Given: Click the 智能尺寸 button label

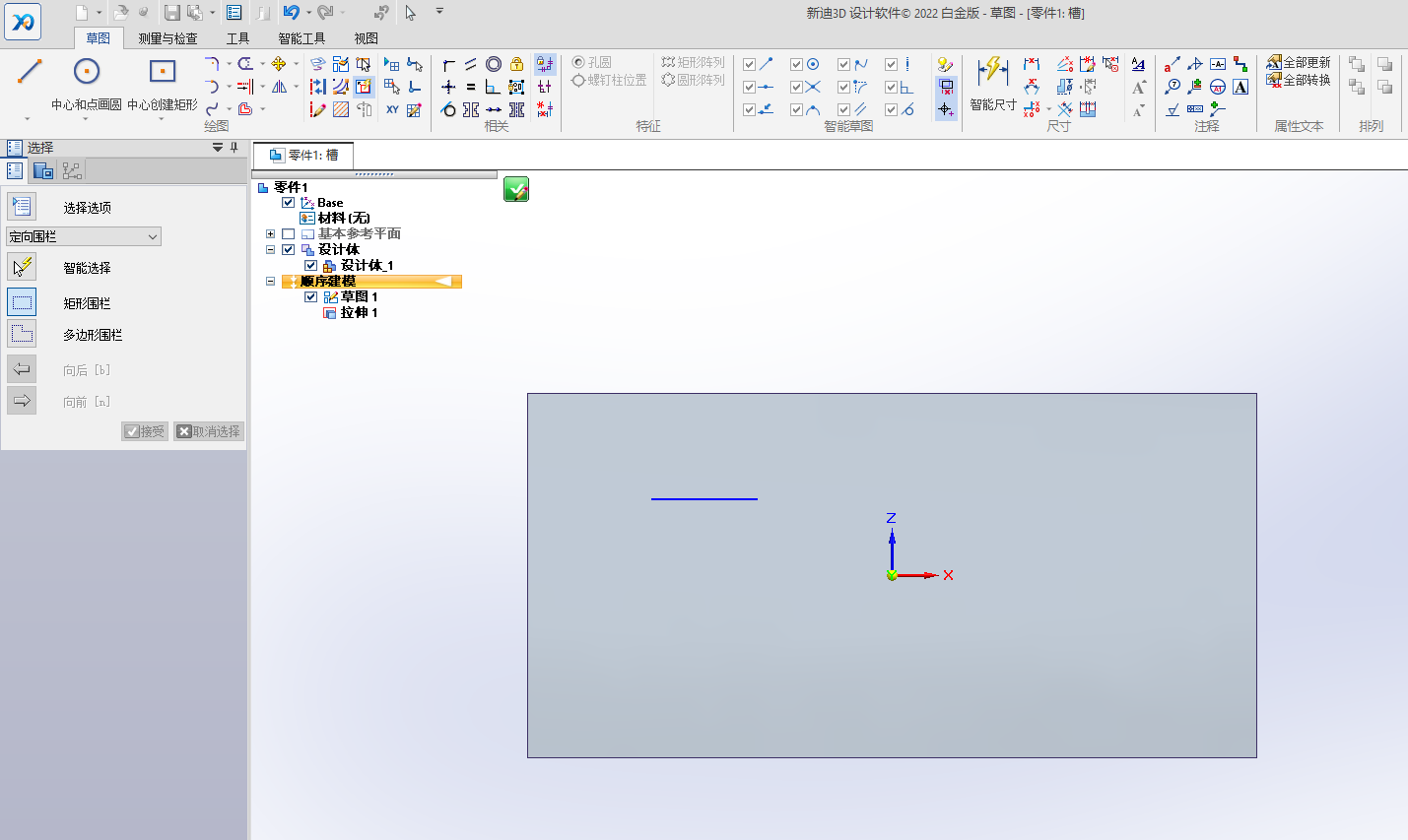Looking at the screenshot, I should pos(993,104).
